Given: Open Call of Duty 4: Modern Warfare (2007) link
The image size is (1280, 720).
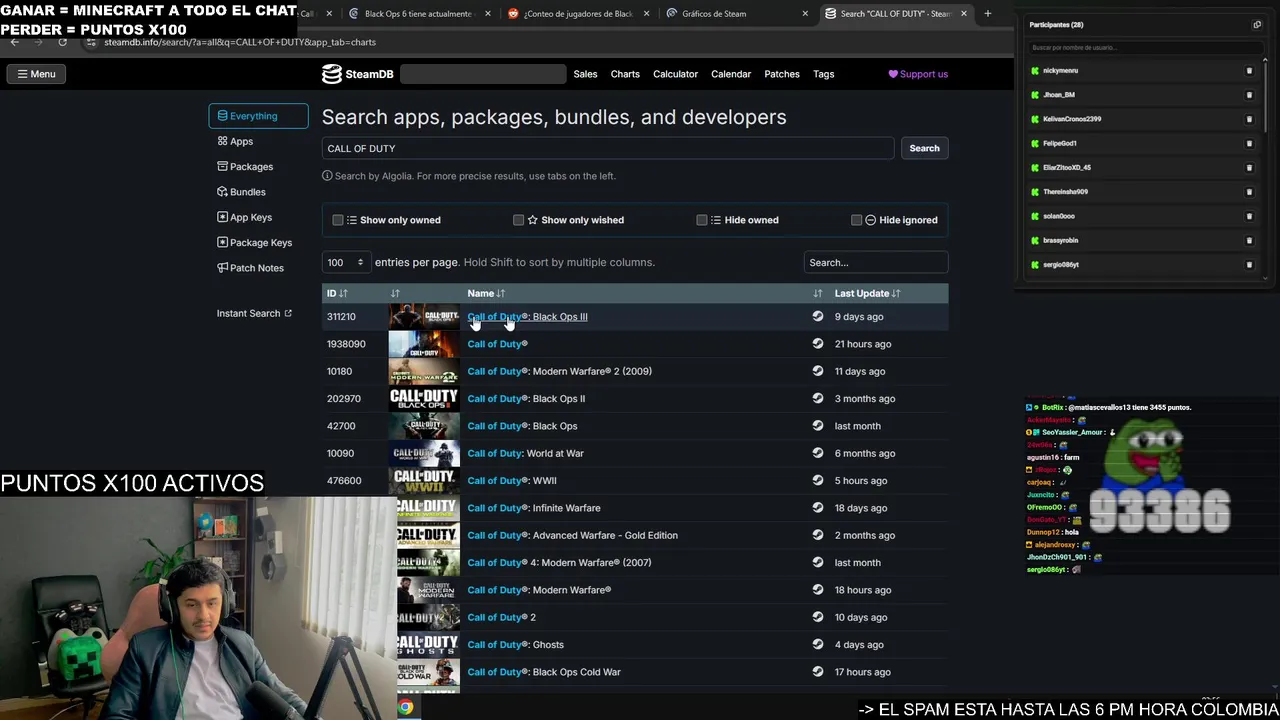Looking at the screenshot, I should tap(559, 562).
